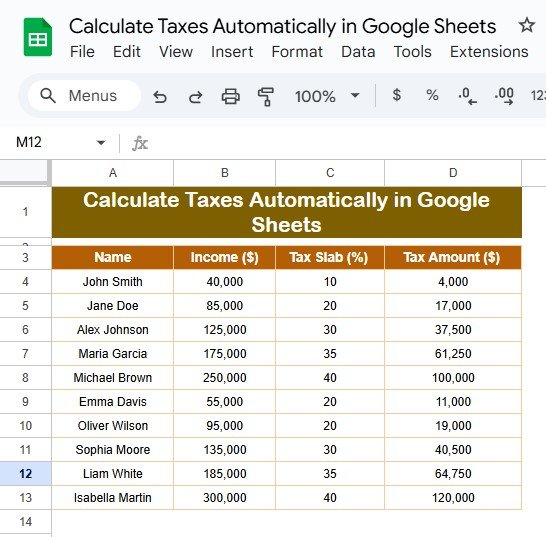Open the Extensions menu
The image size is (546, 537).
(x=489, y=52)
